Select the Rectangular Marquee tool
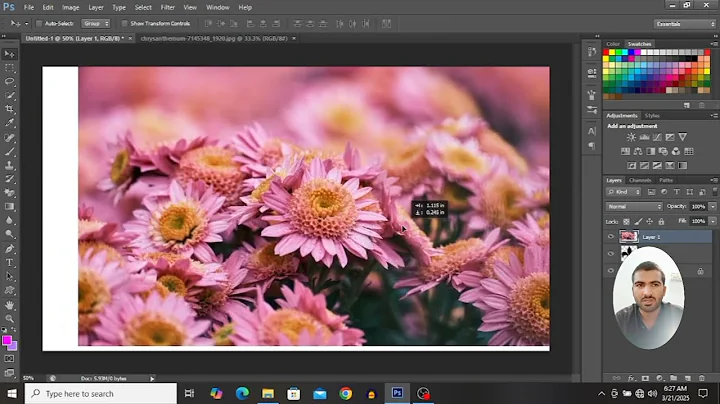720x404 pixels. [9, 68]
